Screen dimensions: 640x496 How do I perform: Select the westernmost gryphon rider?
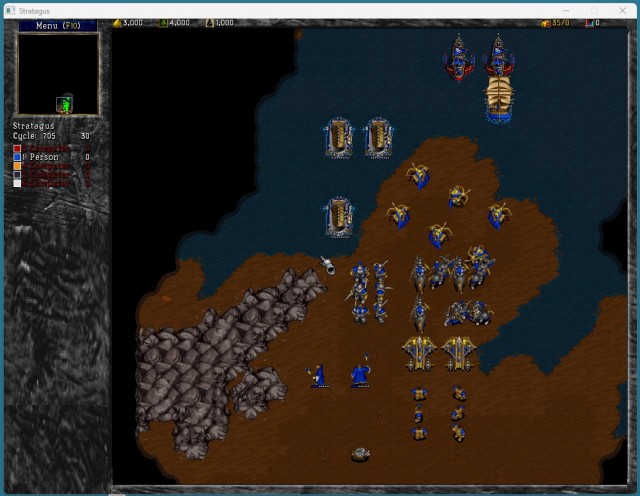[x=398, y=215]
